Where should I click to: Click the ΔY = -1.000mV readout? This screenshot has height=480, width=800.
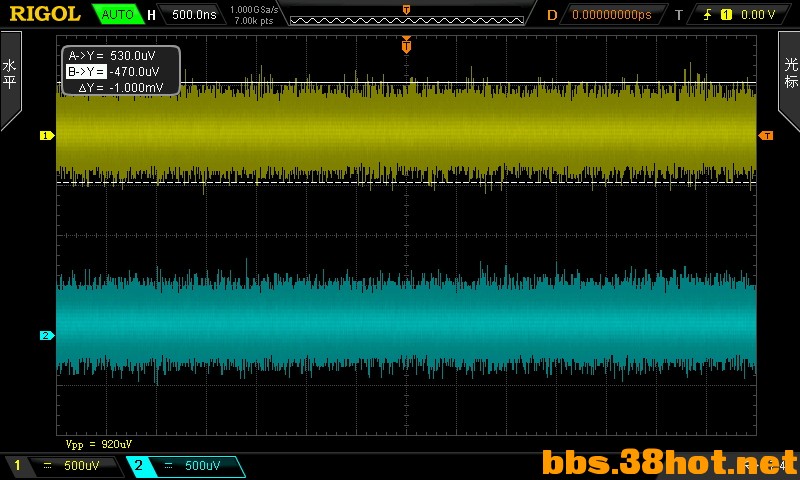[x=120, y=87]
